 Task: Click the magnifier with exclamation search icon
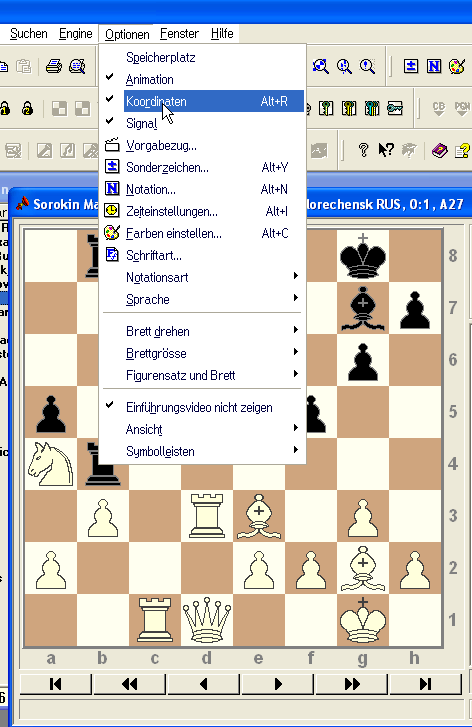tap(367, 66)
